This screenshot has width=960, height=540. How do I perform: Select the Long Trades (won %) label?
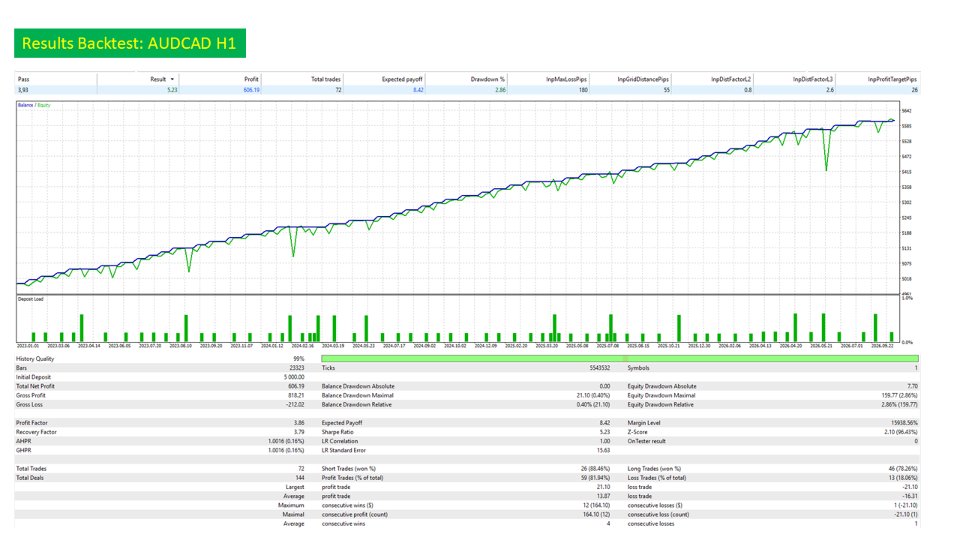[x=654, y=469]
